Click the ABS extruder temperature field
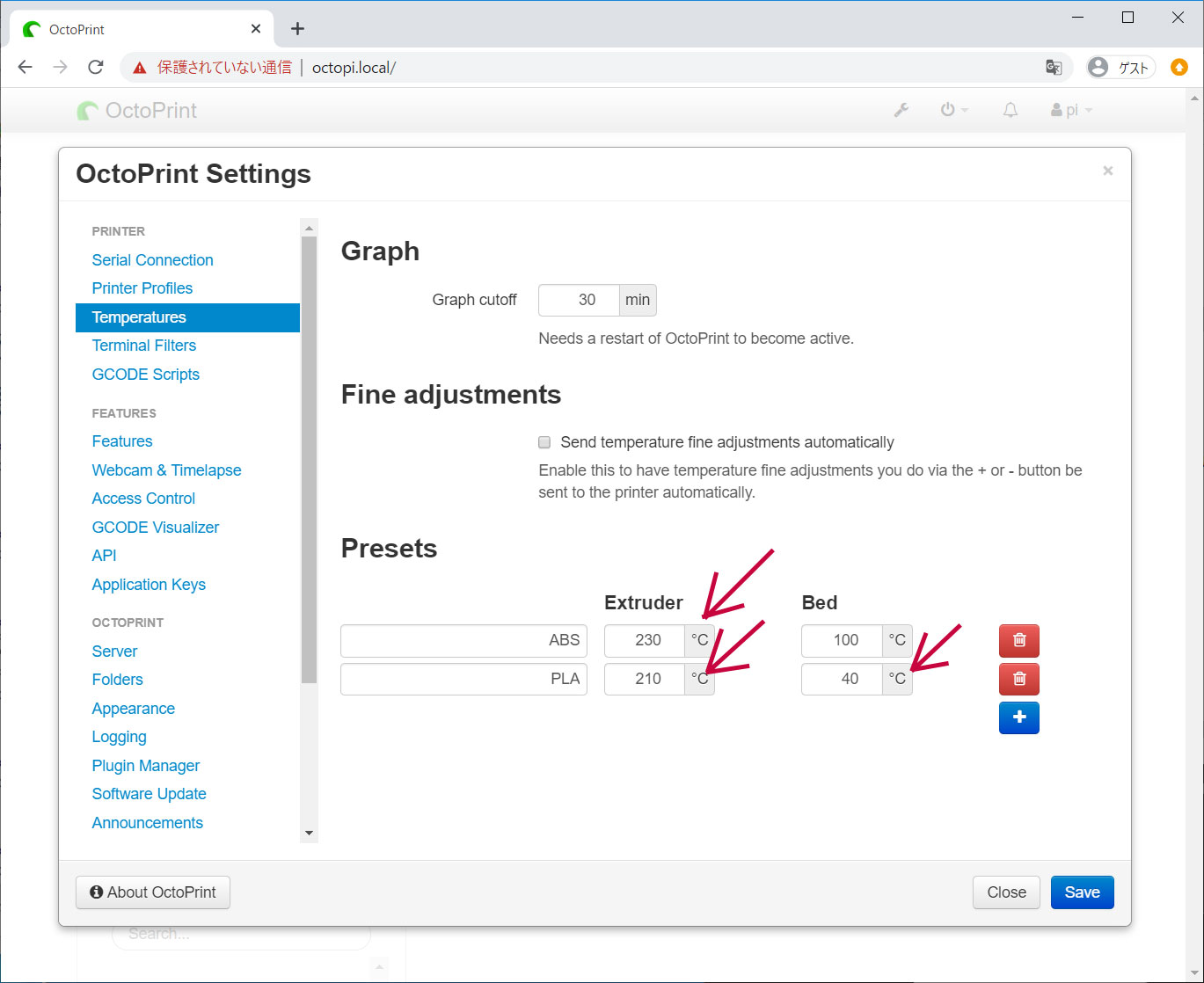Viewport: 1204px width, 983px height. [645, 640]
